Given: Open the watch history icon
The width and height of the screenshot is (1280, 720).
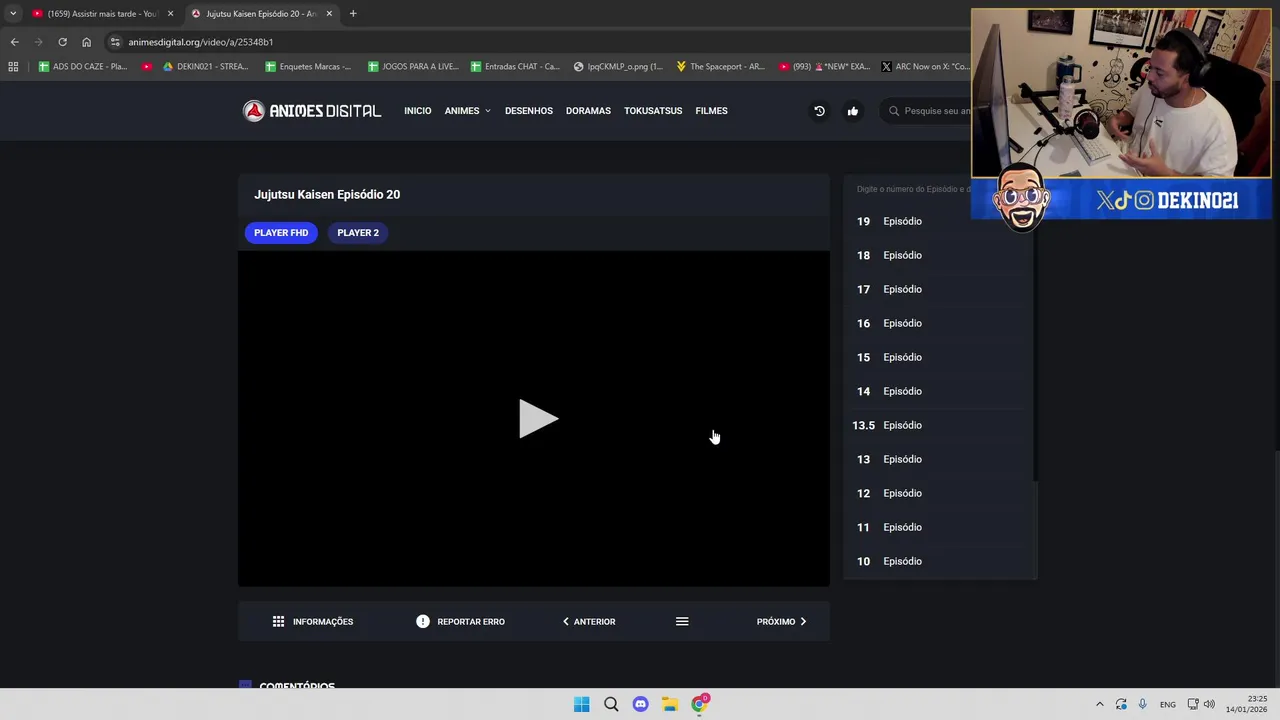Looking at the screenshot, I should [x=819, y=111].
